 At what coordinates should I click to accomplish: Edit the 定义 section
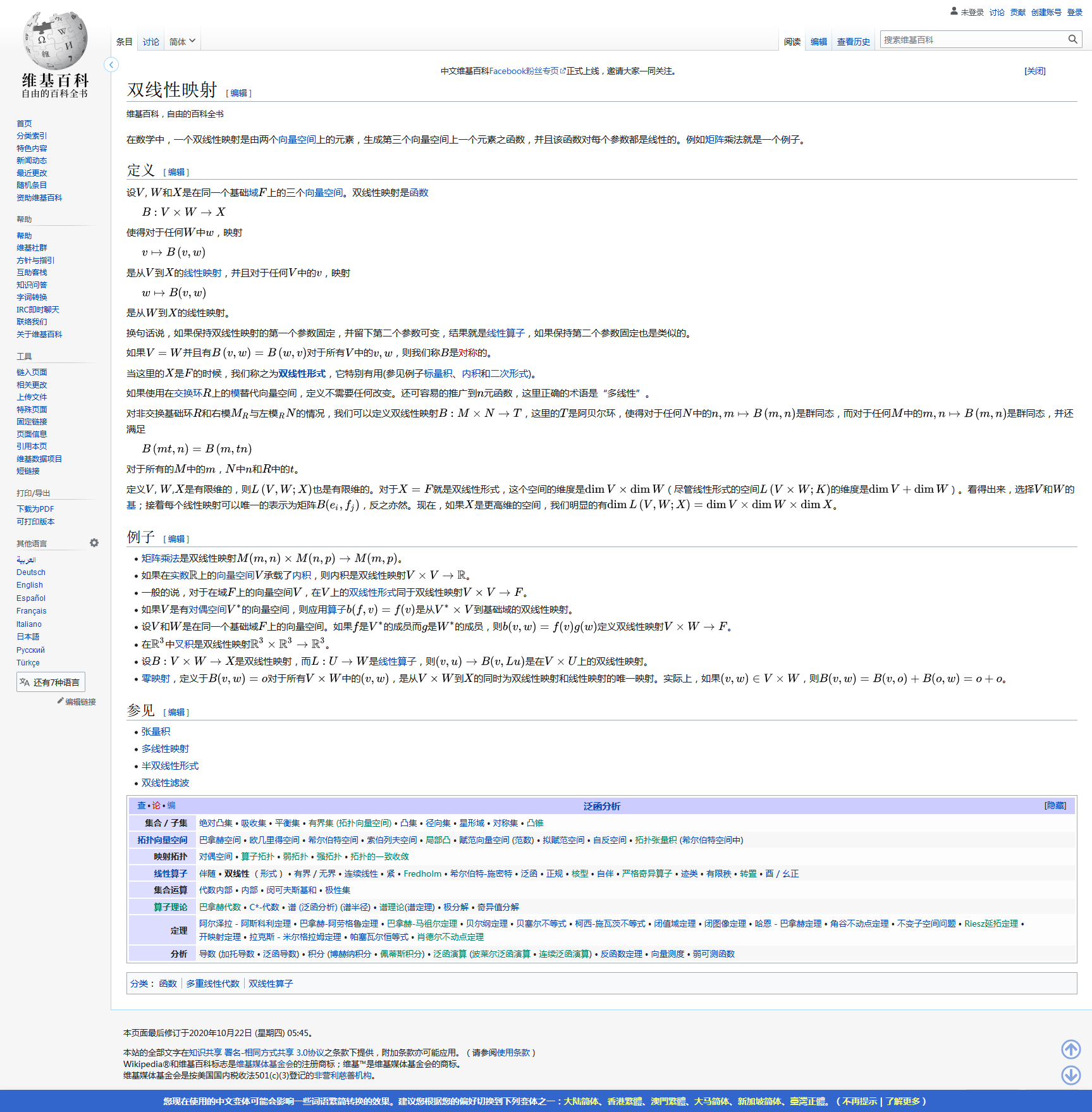[x=176, y=172]
